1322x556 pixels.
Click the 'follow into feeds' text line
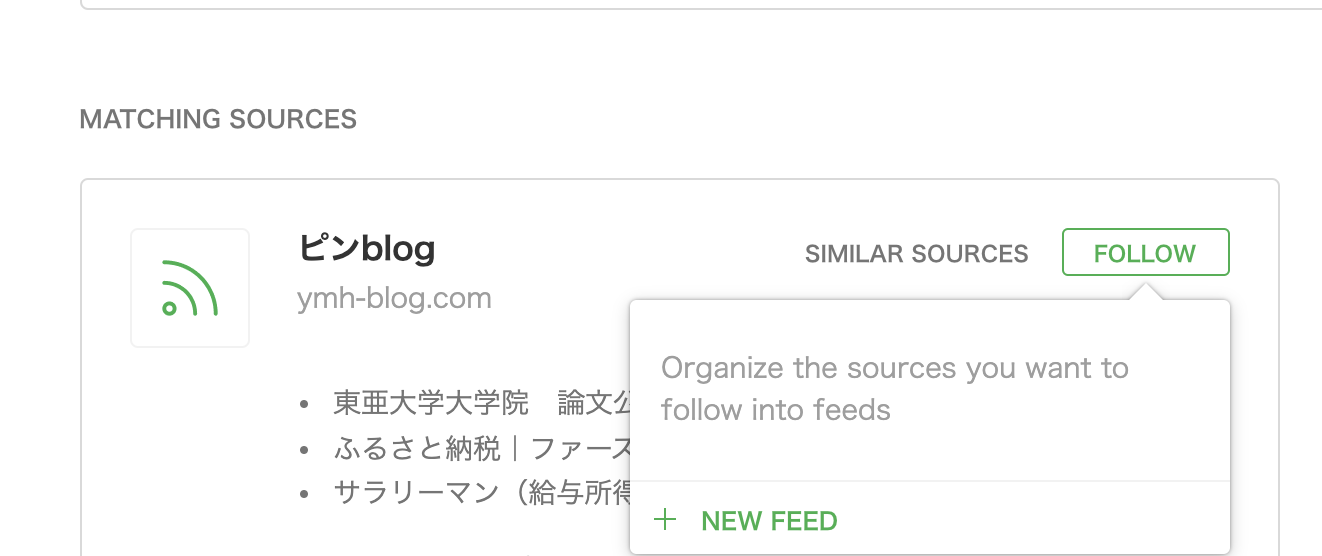tap(775, 410)
